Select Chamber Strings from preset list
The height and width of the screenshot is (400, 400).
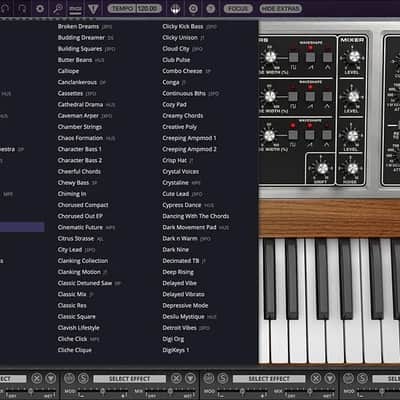click(x=80, y=127)
